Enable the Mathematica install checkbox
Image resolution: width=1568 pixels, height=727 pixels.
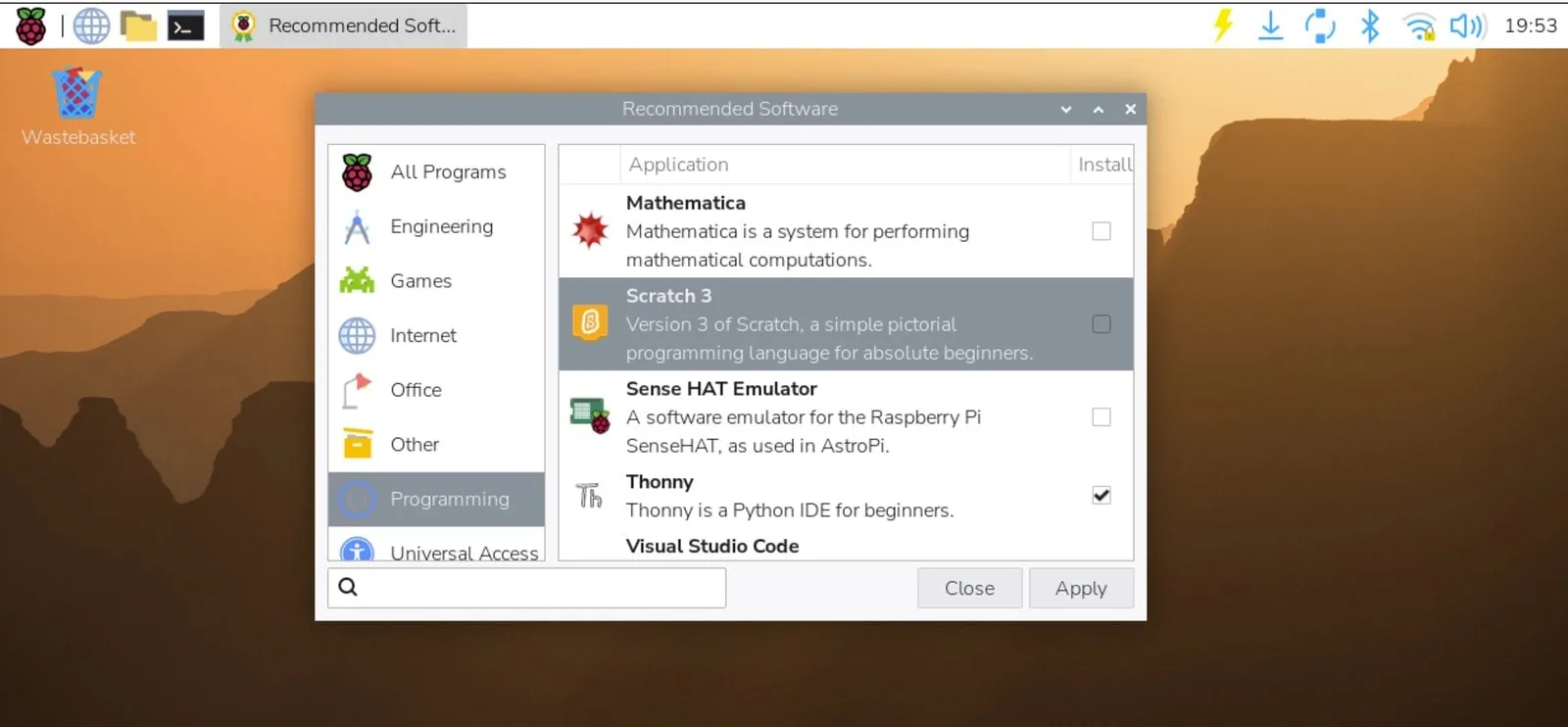click(1102, 231)
